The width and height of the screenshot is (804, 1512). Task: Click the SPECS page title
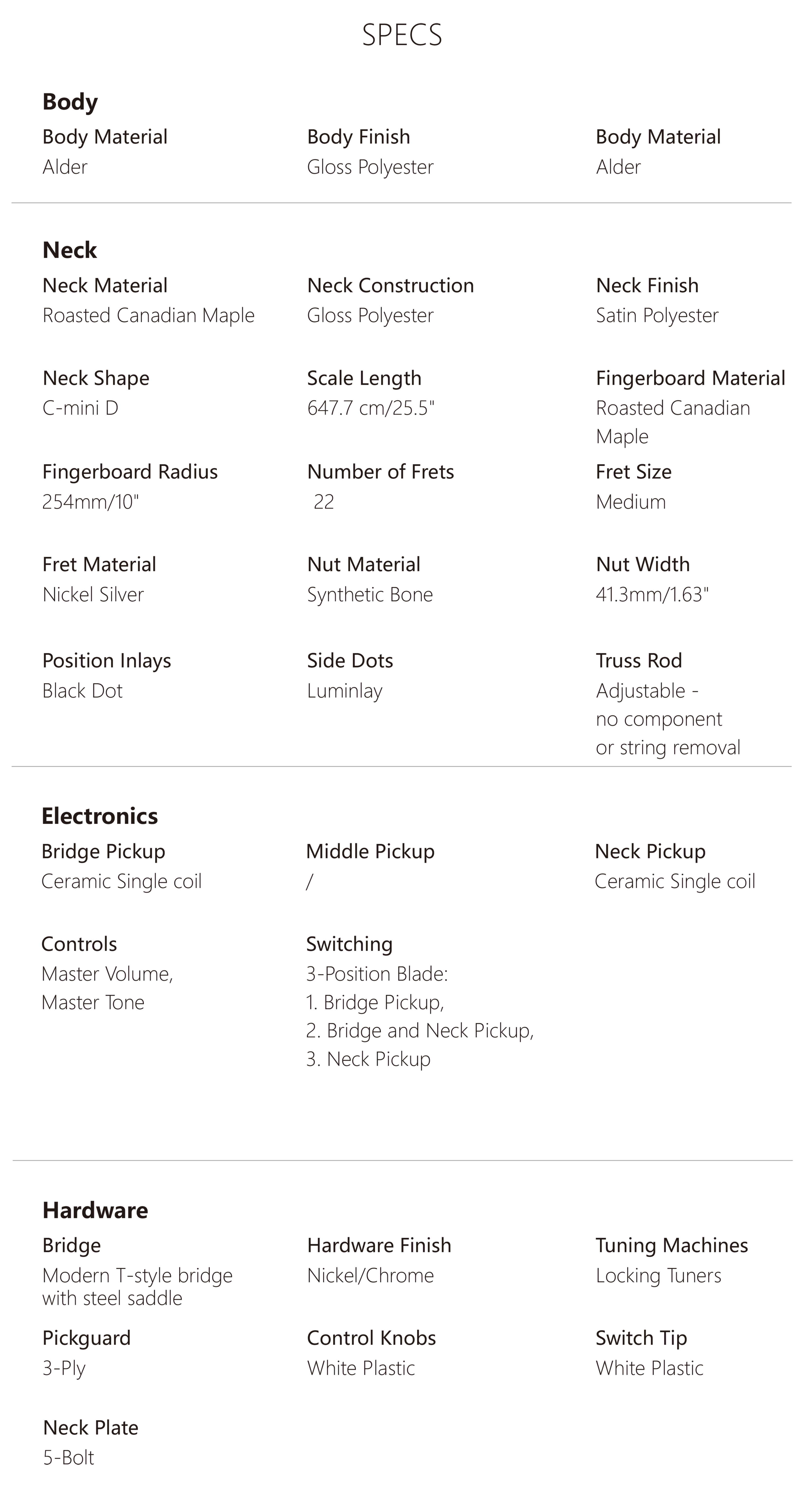402,35
